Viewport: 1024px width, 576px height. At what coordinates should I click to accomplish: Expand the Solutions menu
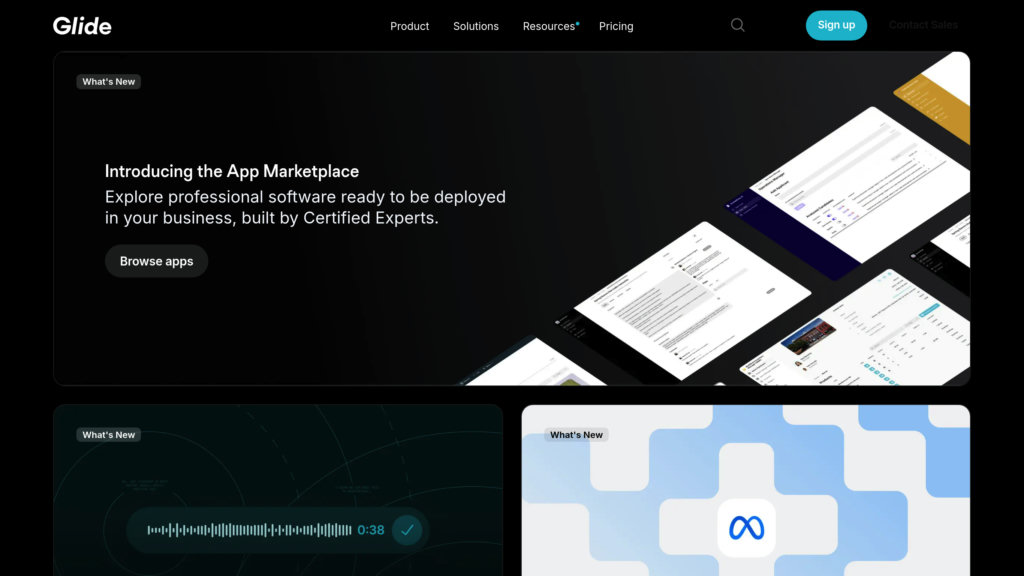(475, 26)
